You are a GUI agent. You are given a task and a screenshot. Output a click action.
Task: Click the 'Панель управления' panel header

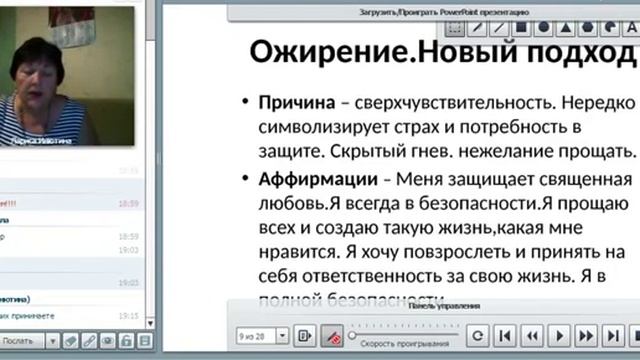(x=444, y=306)
